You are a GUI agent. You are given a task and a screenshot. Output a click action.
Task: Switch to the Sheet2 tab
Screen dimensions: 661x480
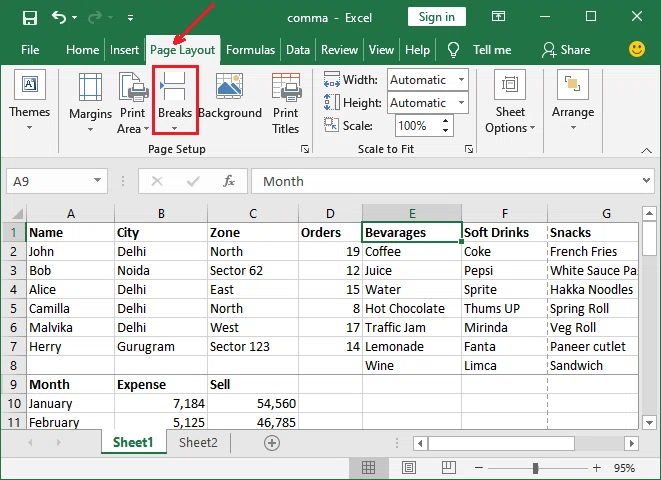pyautogui.click(x=198, y=442)
